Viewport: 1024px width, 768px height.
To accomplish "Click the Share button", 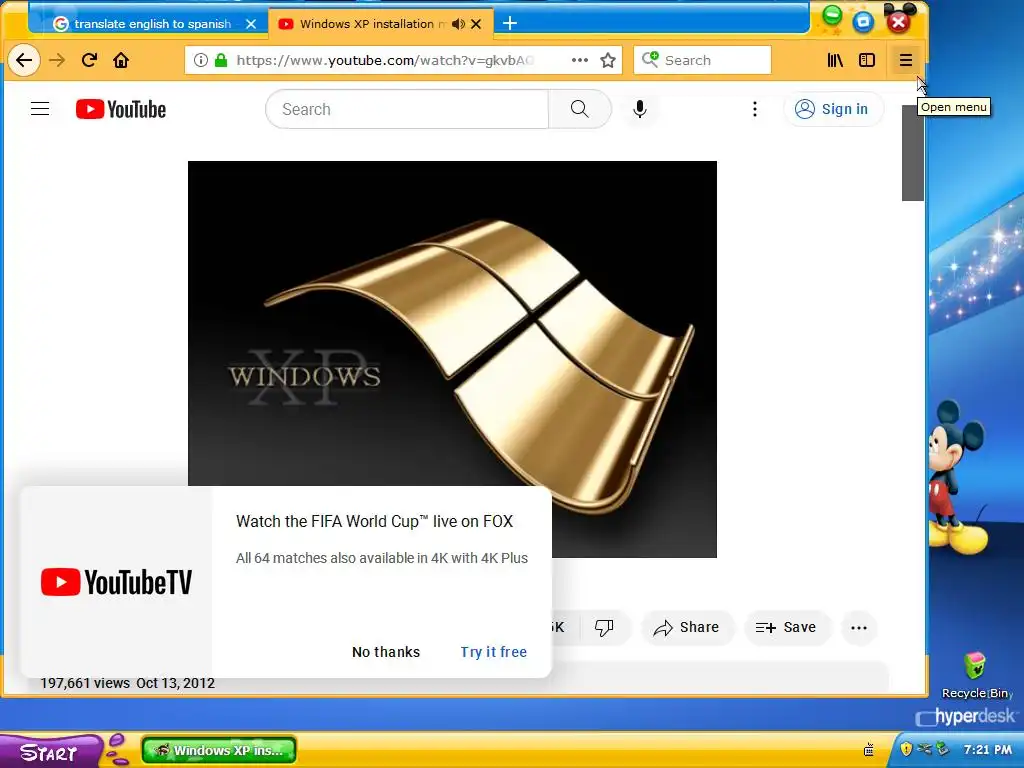I will coord(687,628).
